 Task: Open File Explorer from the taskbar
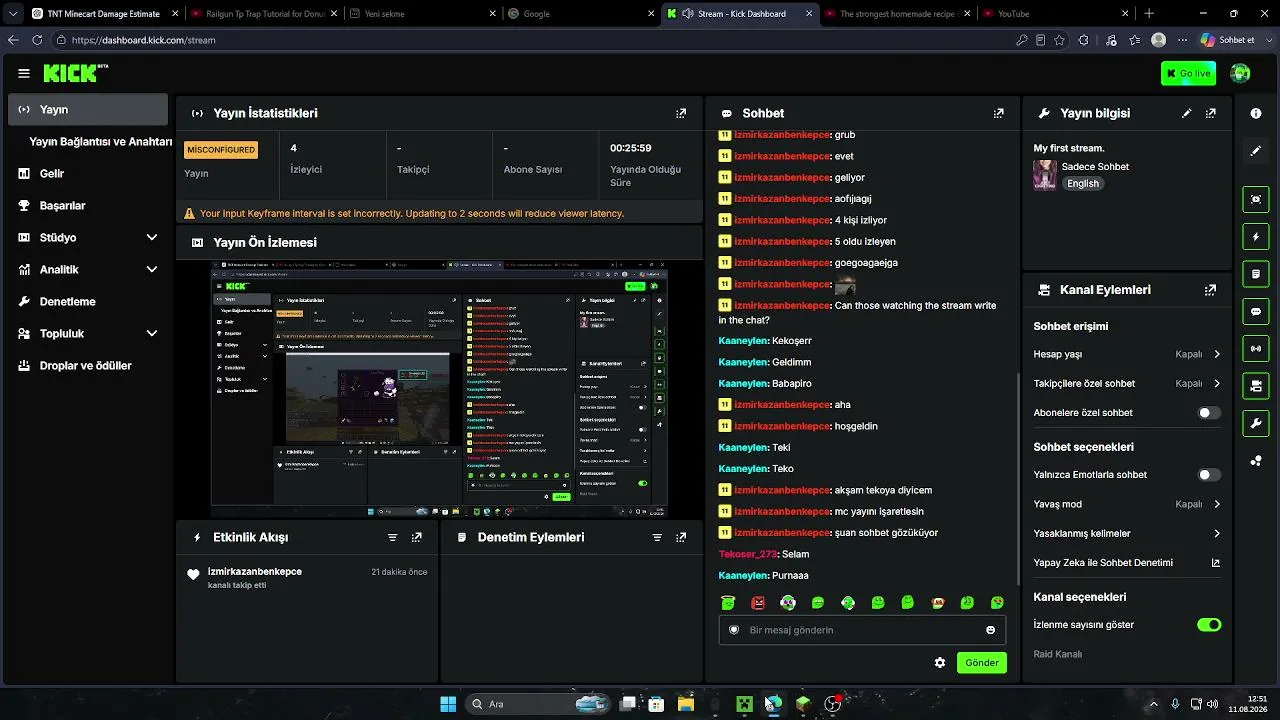686,704
